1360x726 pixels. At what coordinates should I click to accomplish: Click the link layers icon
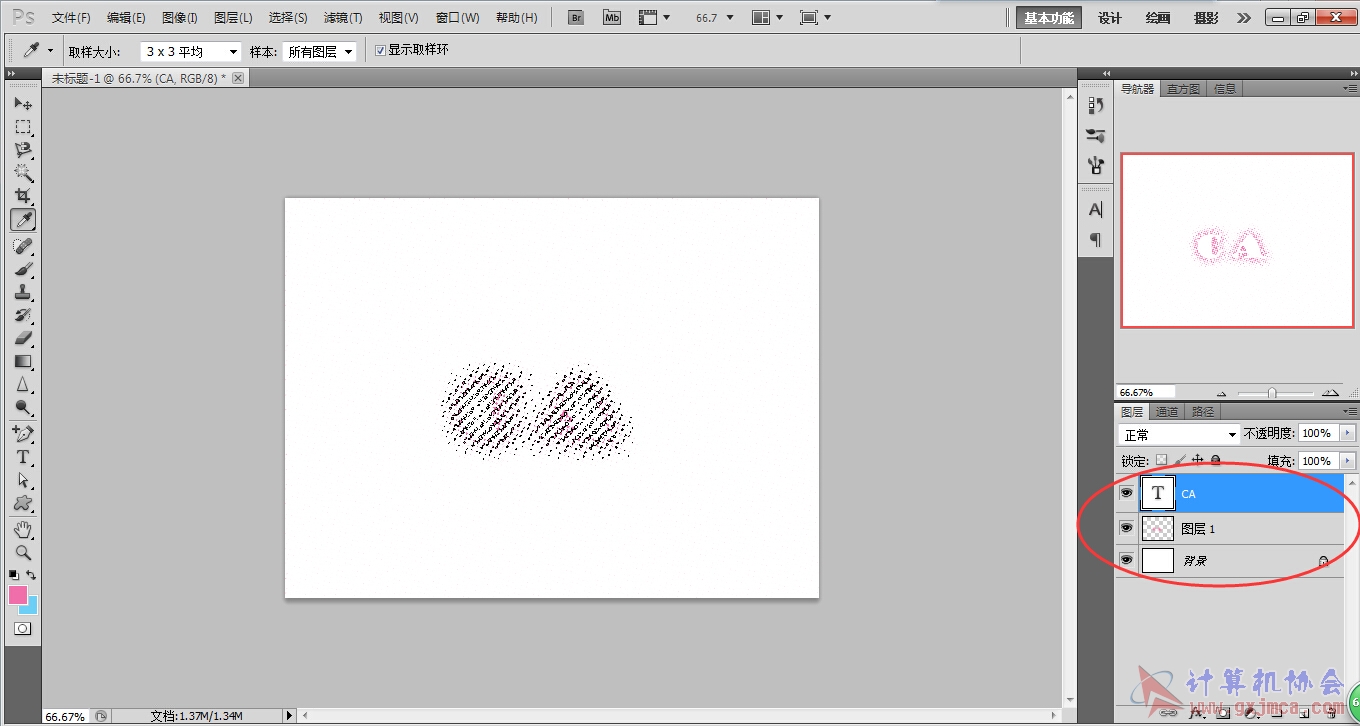coord(1167,714)
